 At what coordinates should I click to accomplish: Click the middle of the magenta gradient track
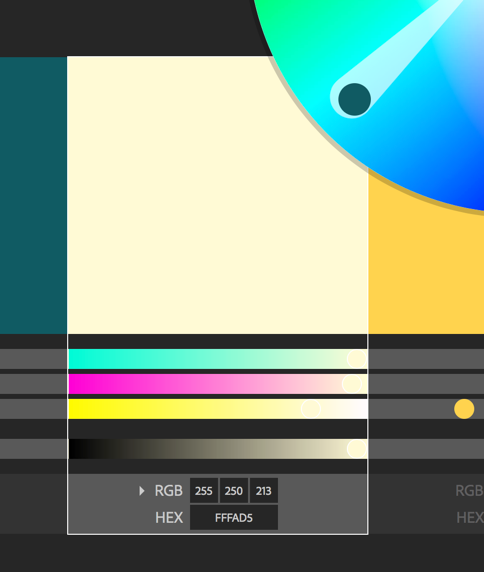tap(218, 384)
